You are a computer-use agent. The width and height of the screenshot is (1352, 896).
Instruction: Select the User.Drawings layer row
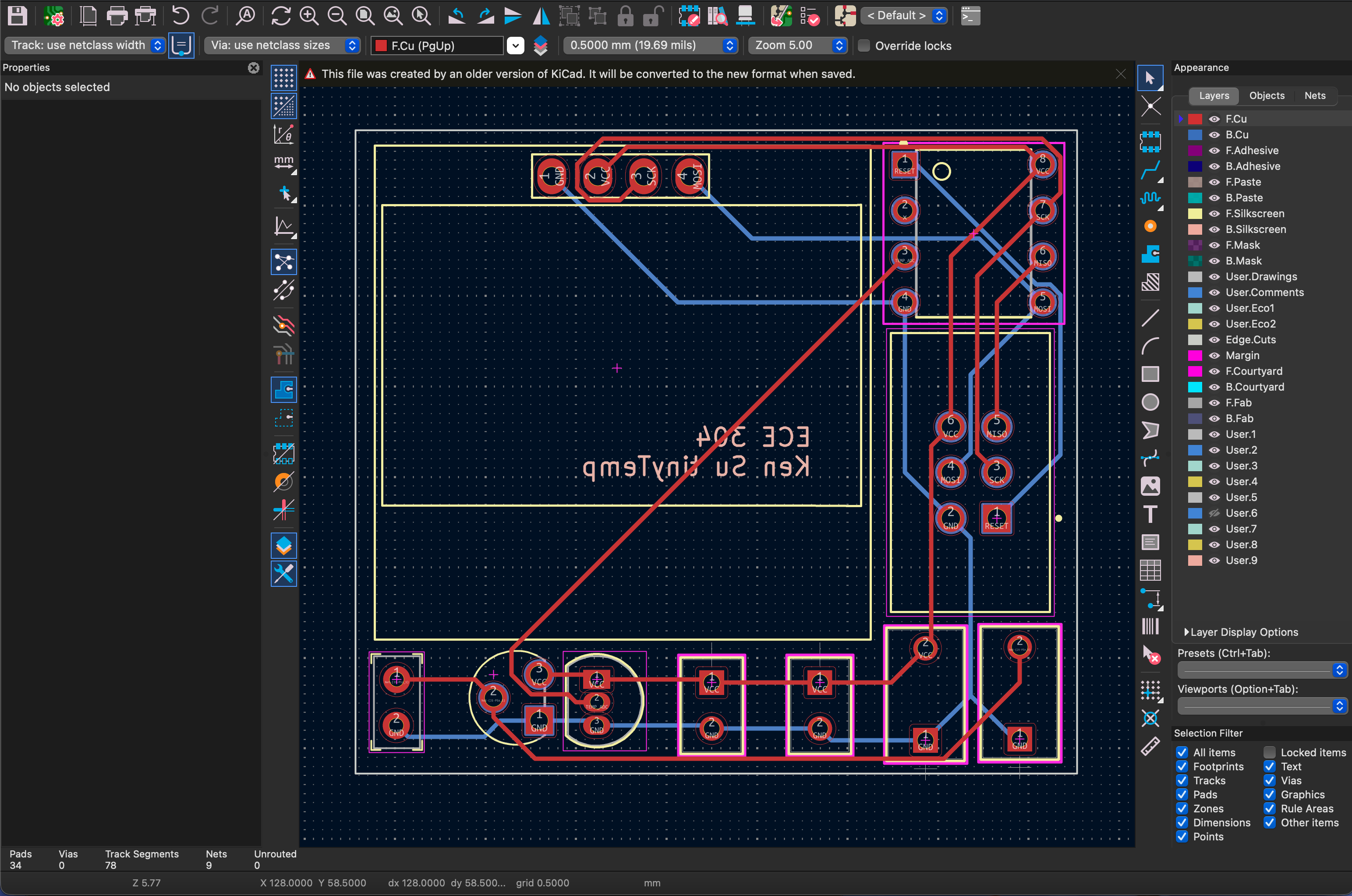(1262, 277)
